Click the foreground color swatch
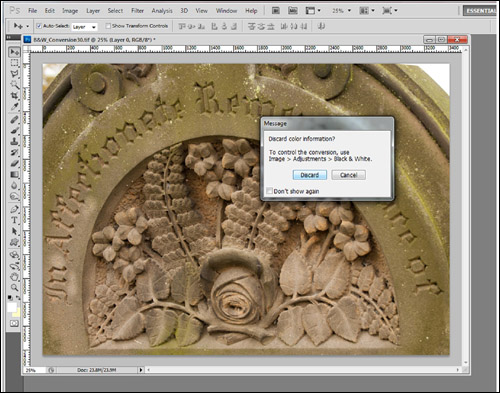The image size is (500, 393). [12, 307]
